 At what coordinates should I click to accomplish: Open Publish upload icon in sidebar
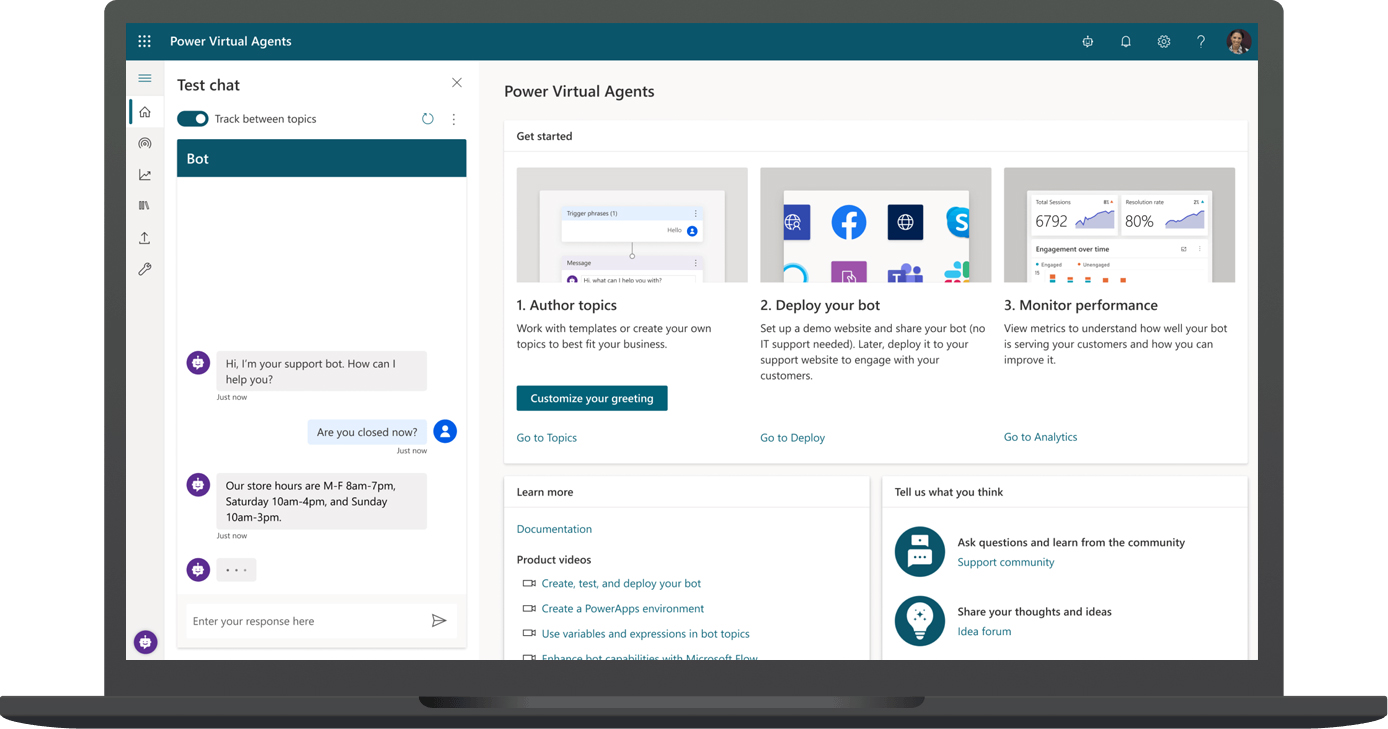tap(145, 238)
